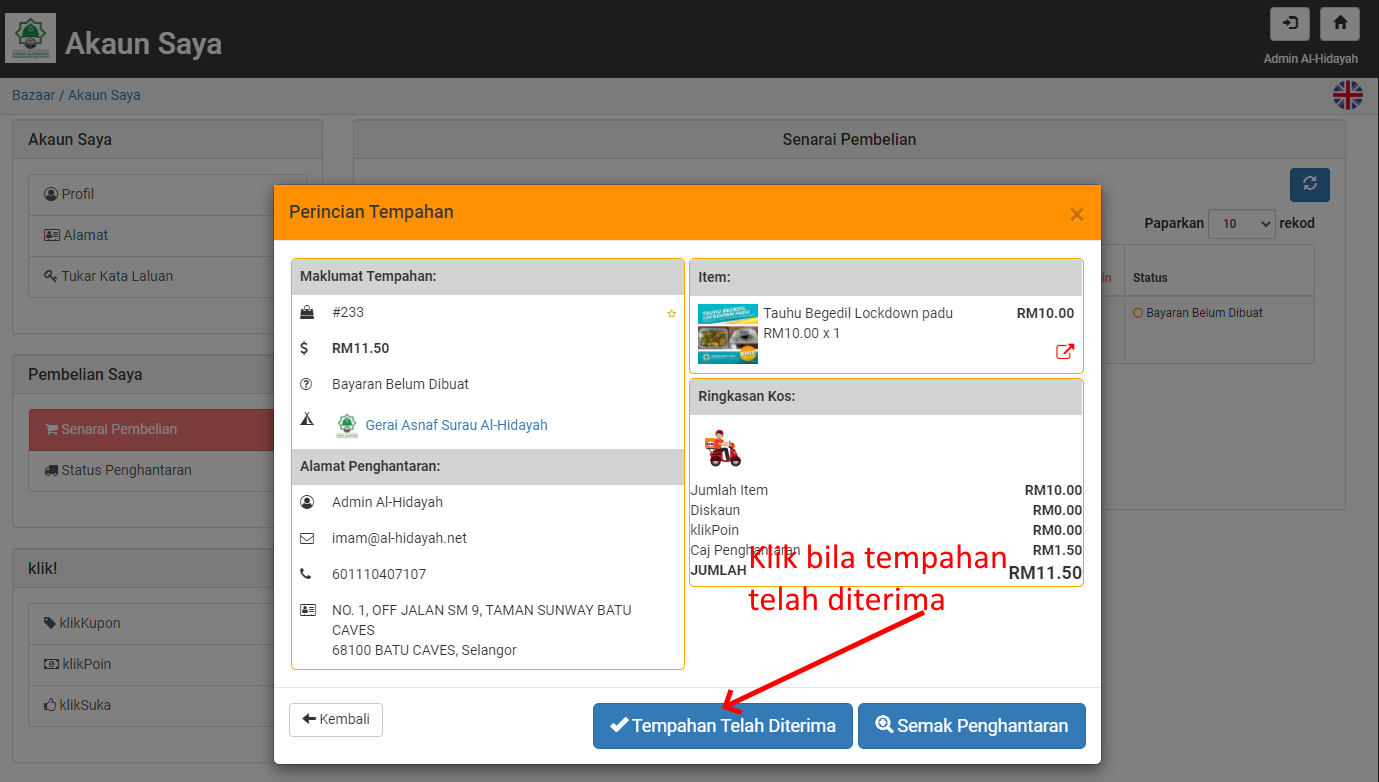The image size is (1379, 782).
Task: Click the refresh list icon button
Action: pos(1309,185)
